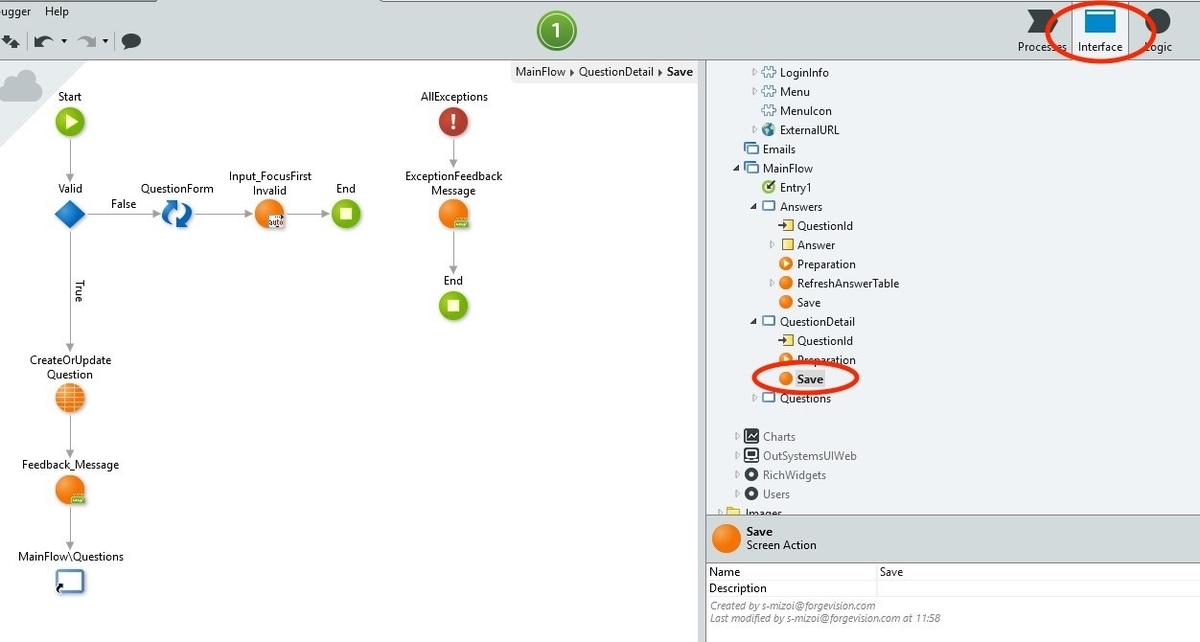Screen dimensions: 1200x642
Task: Select QuestionId under QuestionDetail screen
Action: [825, 341]
